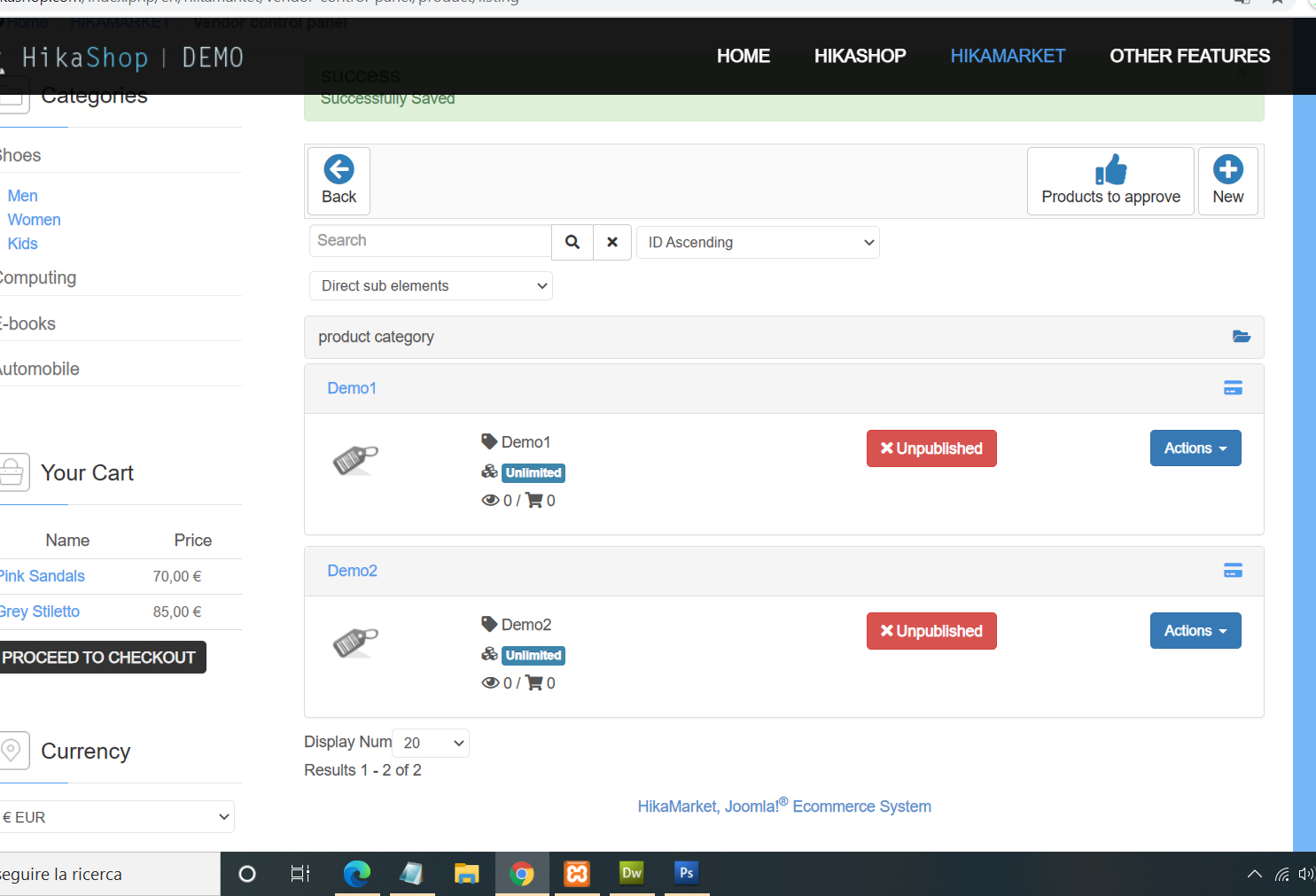Click the Back arrow button
The image size is (1316, 896).
tap(339, 181)
